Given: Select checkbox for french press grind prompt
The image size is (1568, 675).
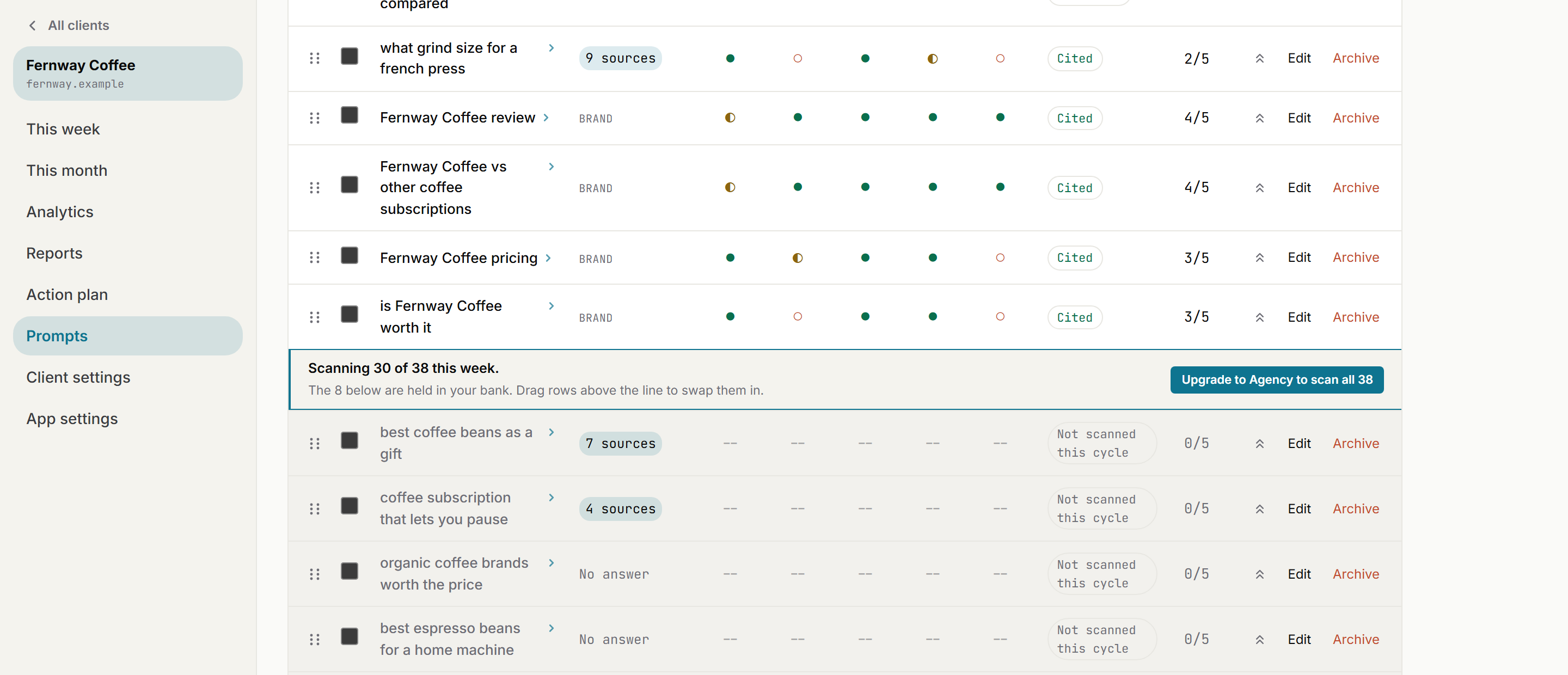Looking at the screenshot, I should tap(350, 56).
